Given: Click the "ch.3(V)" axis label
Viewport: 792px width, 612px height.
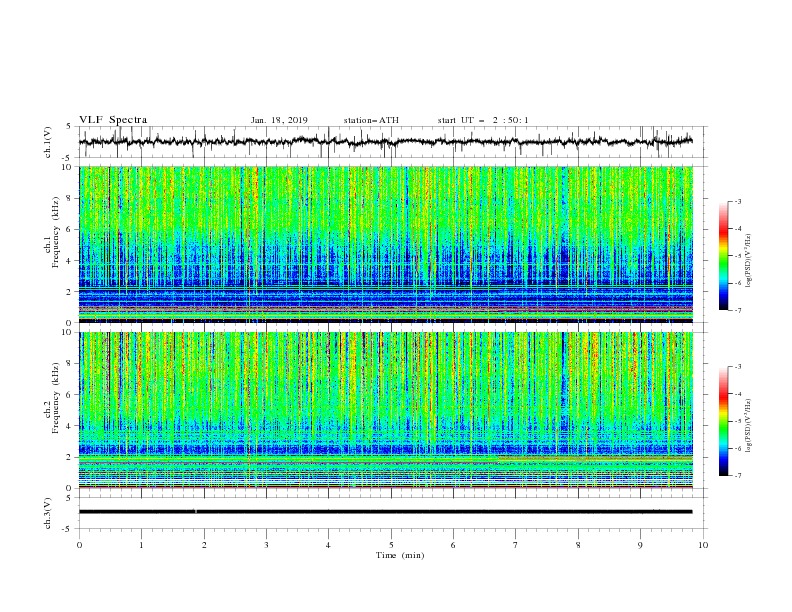Looking at the screenshot, I should click(48, 513).
